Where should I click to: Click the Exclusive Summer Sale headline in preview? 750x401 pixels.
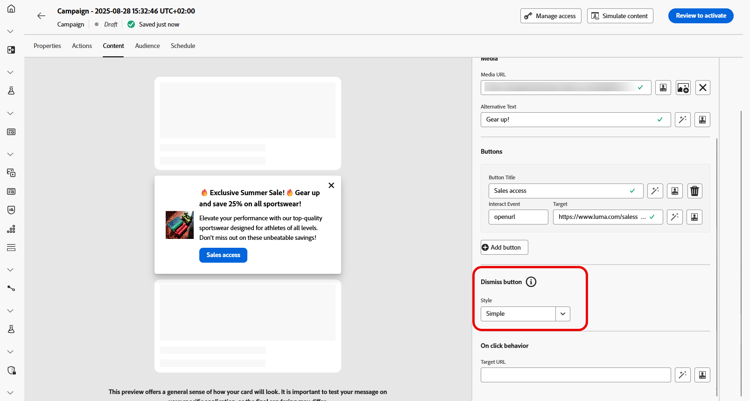tap(260, 198)
